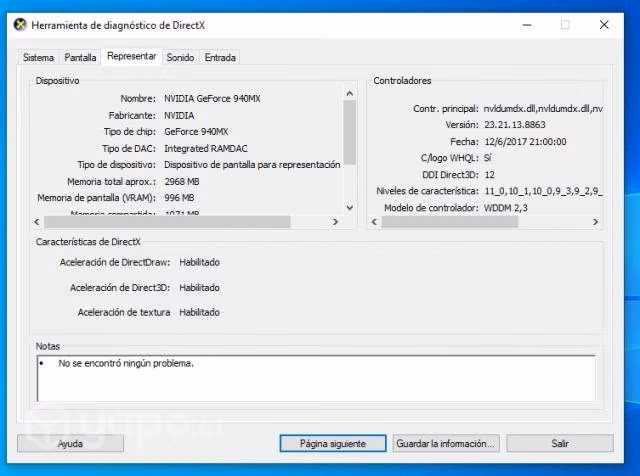
Task: Click the Niveles de característica label
Action: (x=427, y=191)
